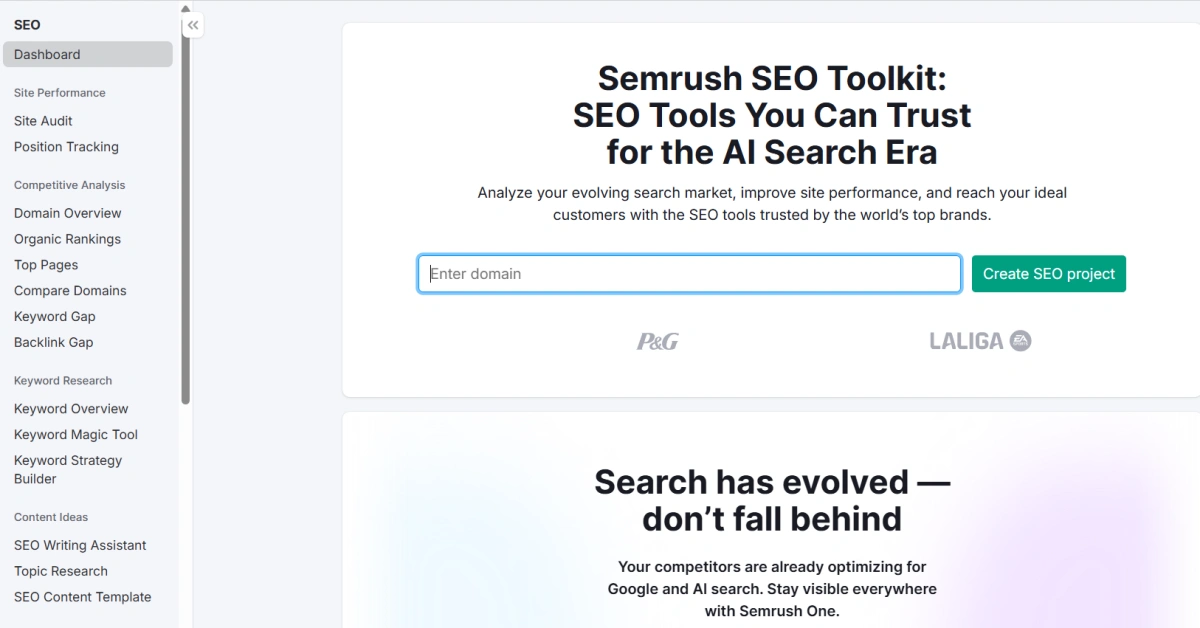Screen dimensions: 1200x628
Task: Open Domain Overview
Action: 67,212
